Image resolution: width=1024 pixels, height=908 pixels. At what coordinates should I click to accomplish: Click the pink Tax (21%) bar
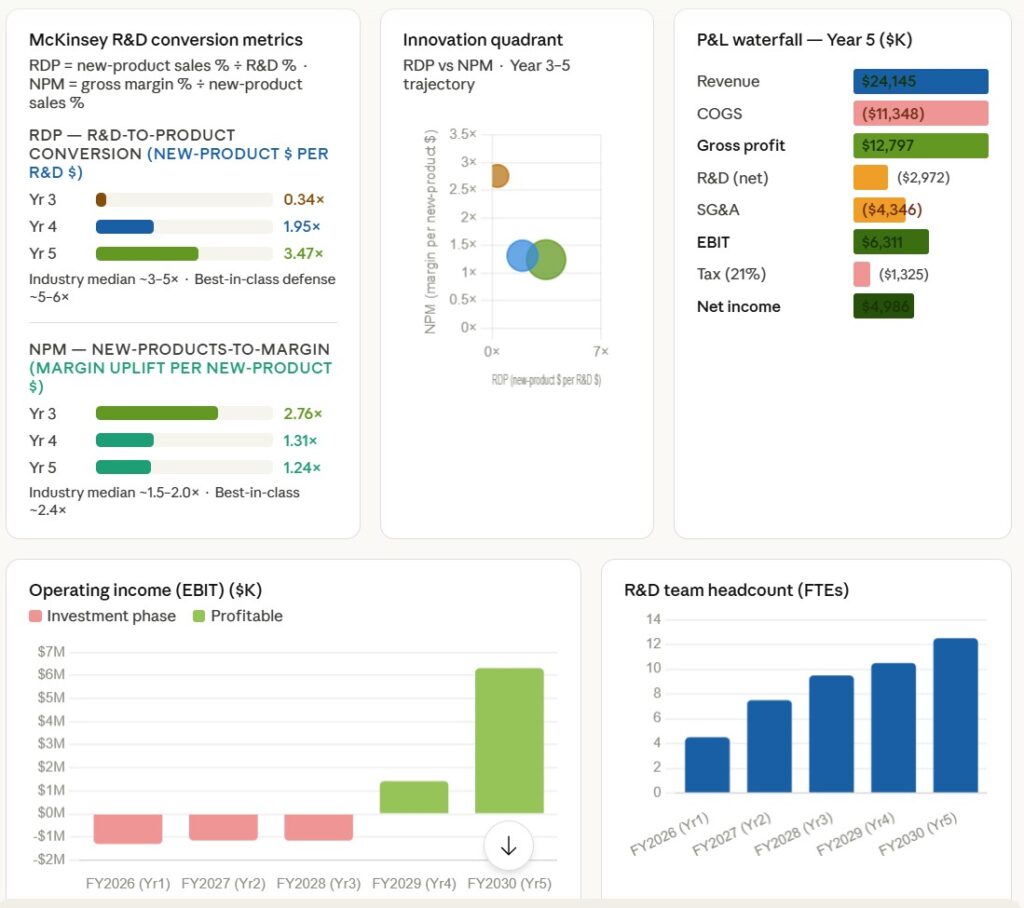861,274
